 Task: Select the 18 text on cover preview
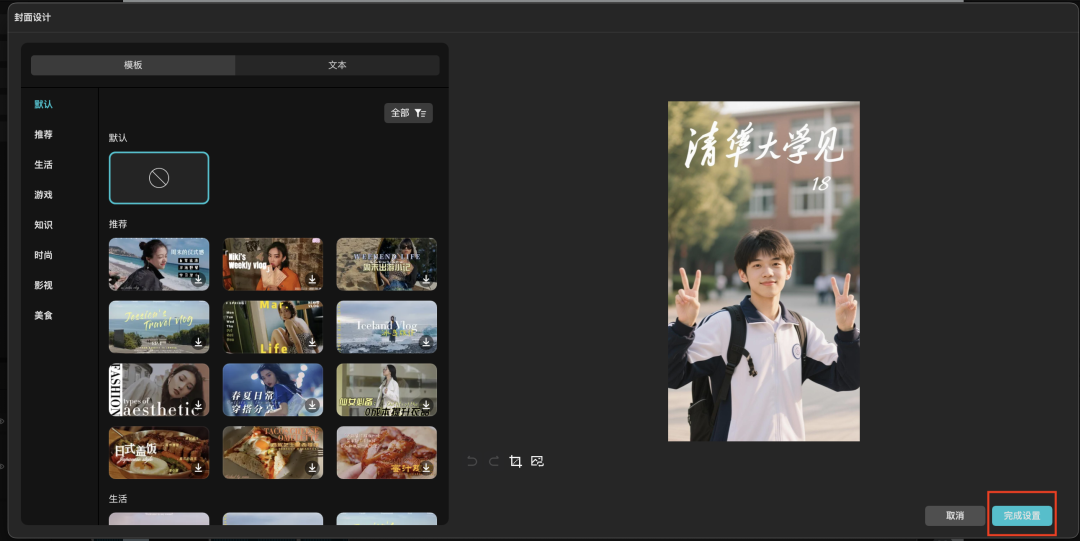click(821, 183)
